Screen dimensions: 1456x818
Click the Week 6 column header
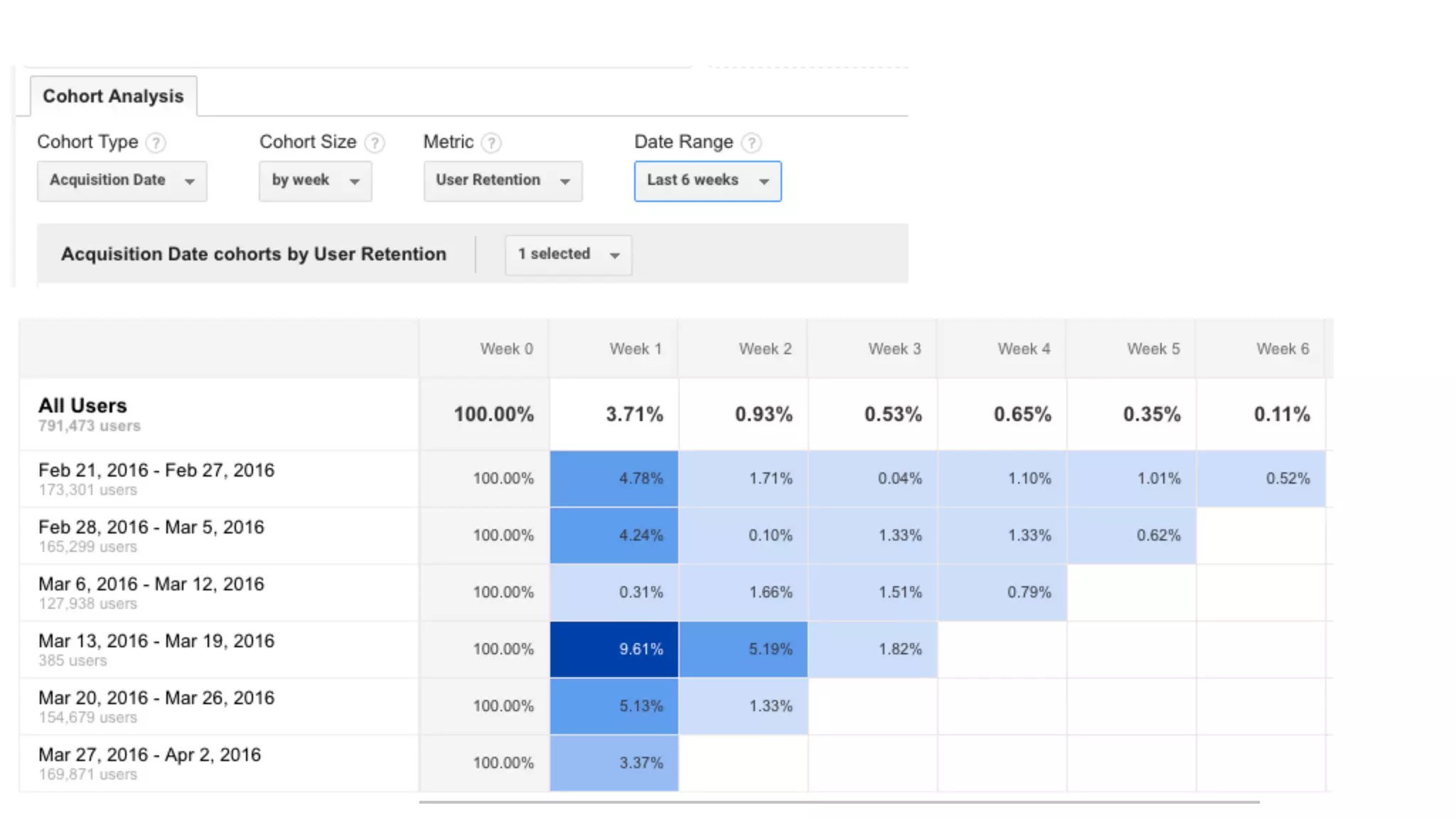(x=1282, y=349)
